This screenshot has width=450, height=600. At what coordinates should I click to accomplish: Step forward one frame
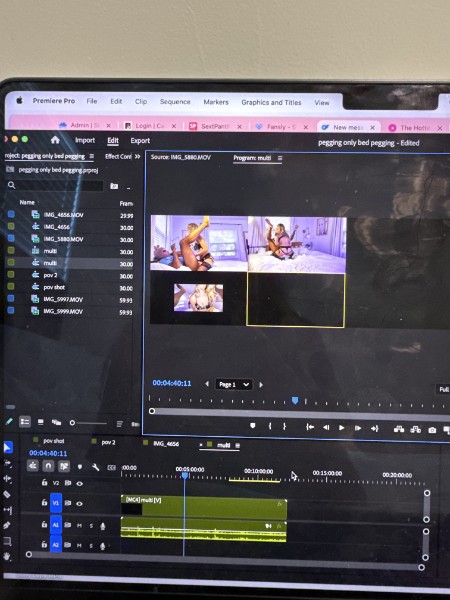pos(358,428)
